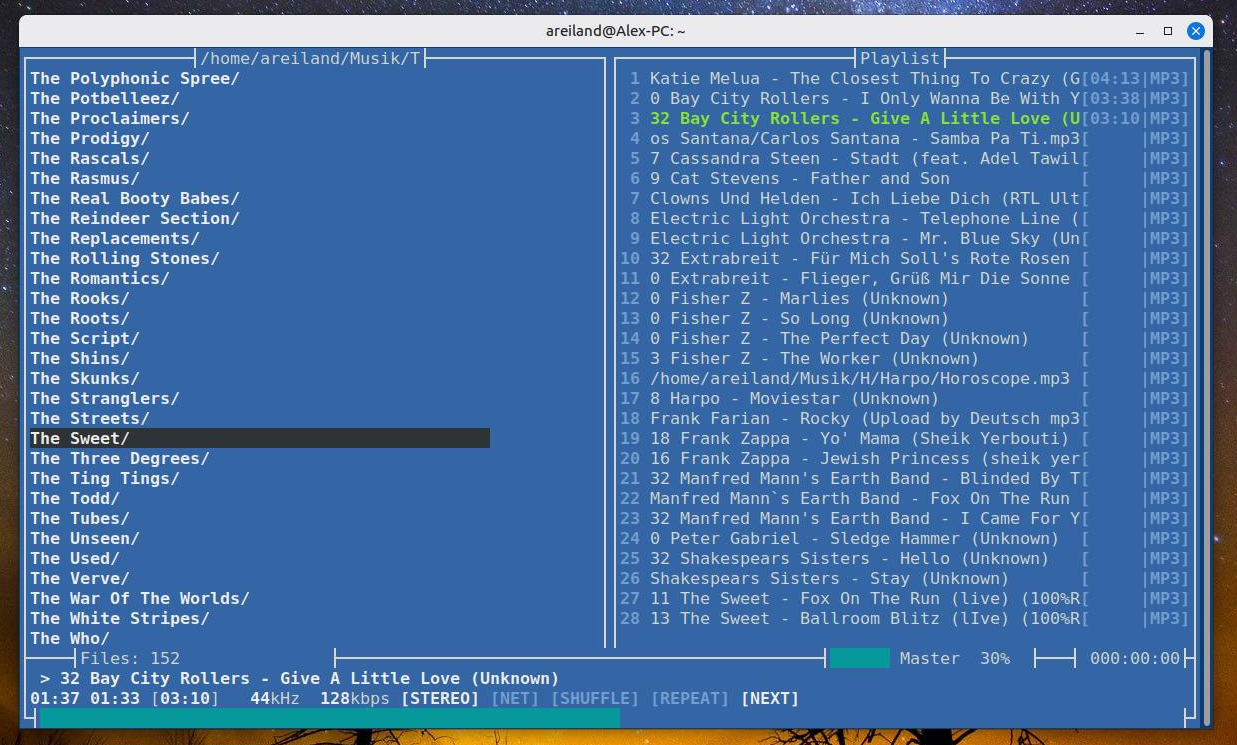Select Peter Gabriel - Sledge Hammer
1237x745 pixels.
click(x=905, y=538)
